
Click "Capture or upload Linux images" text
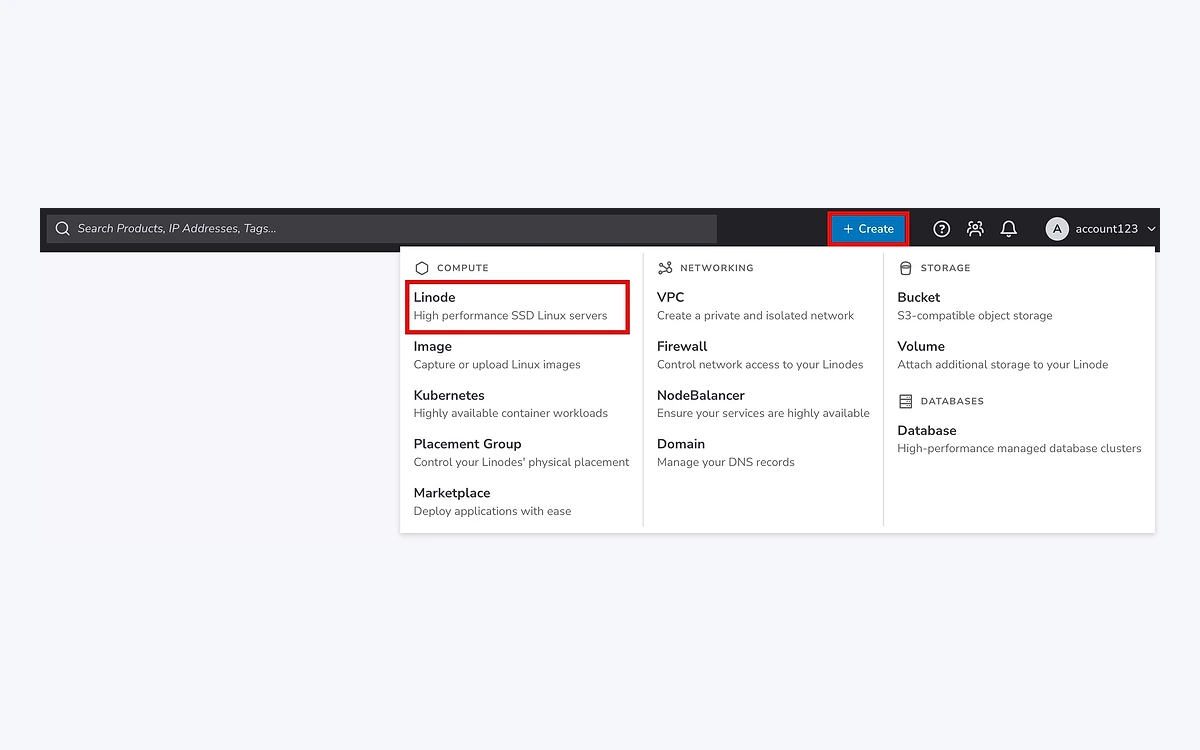coord(497,365)
